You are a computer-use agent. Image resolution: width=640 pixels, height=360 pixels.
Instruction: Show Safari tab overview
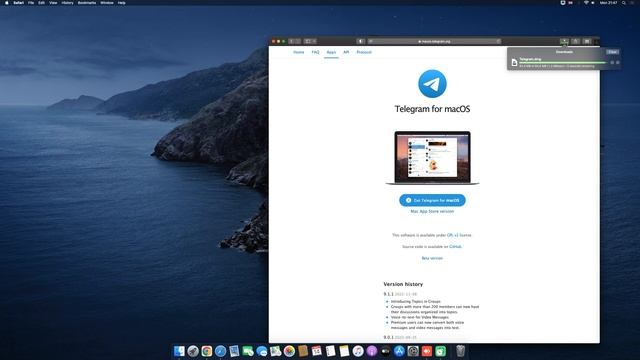click(587, 41)
